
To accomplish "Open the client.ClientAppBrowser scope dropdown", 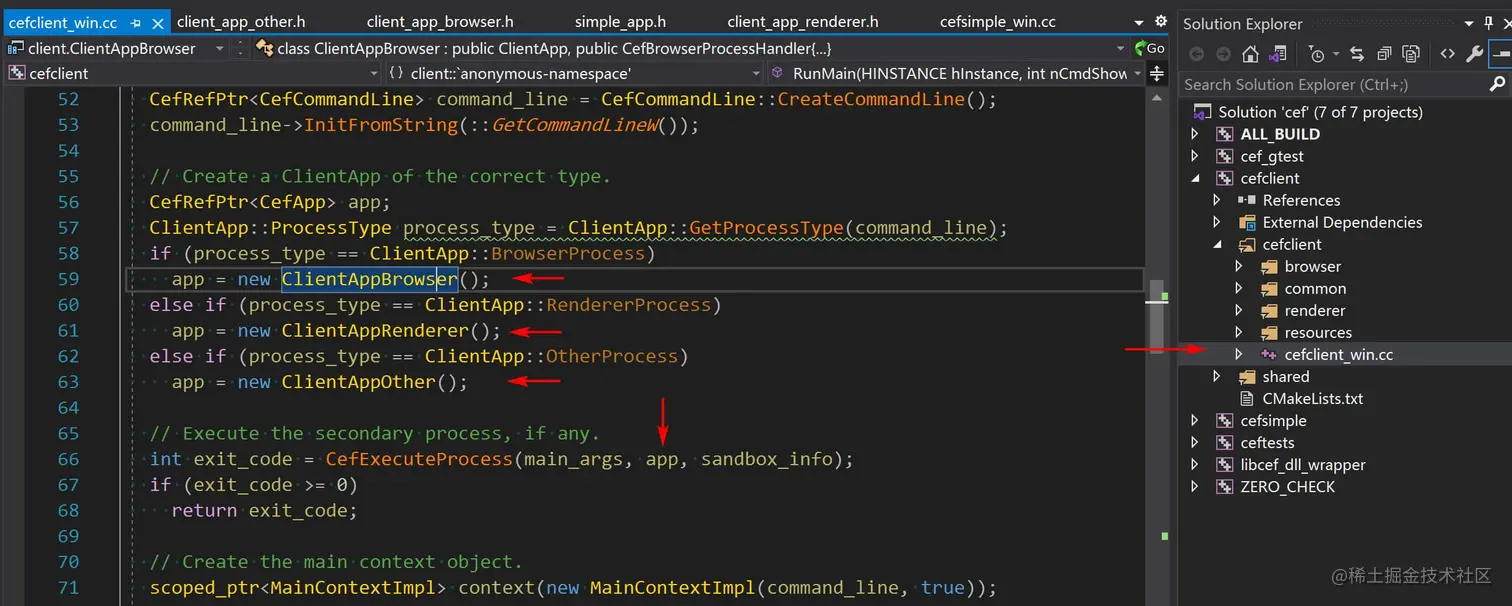I will coord(219,47).
